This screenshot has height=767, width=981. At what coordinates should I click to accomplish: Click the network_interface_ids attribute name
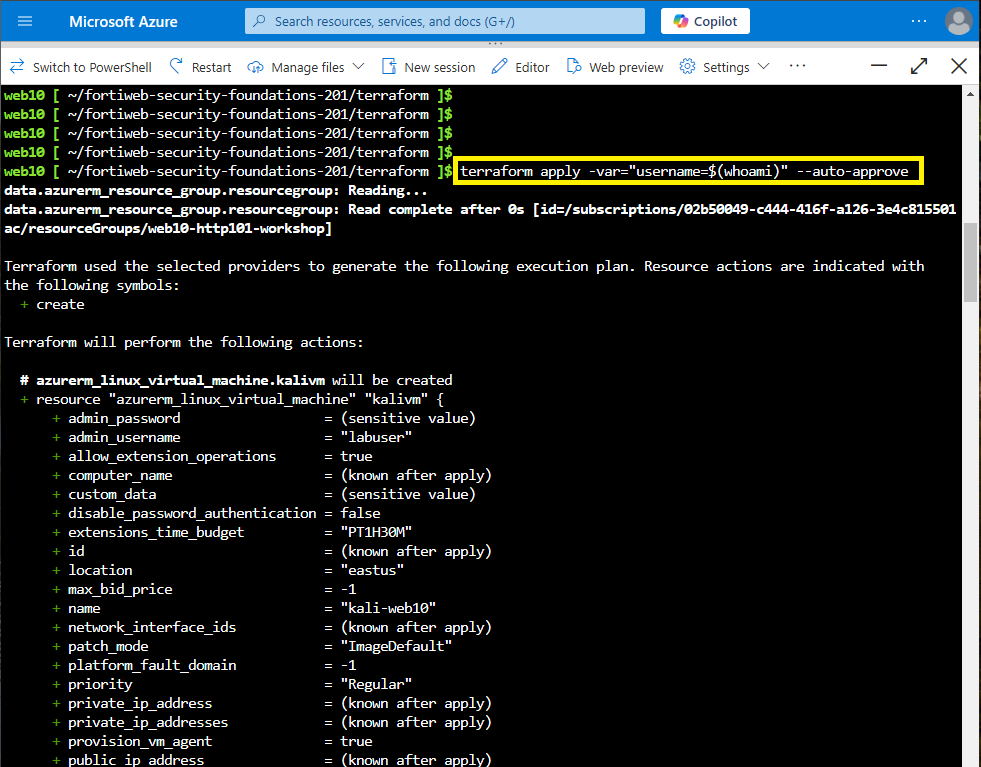pyautogui.click(x=152, y=627)
